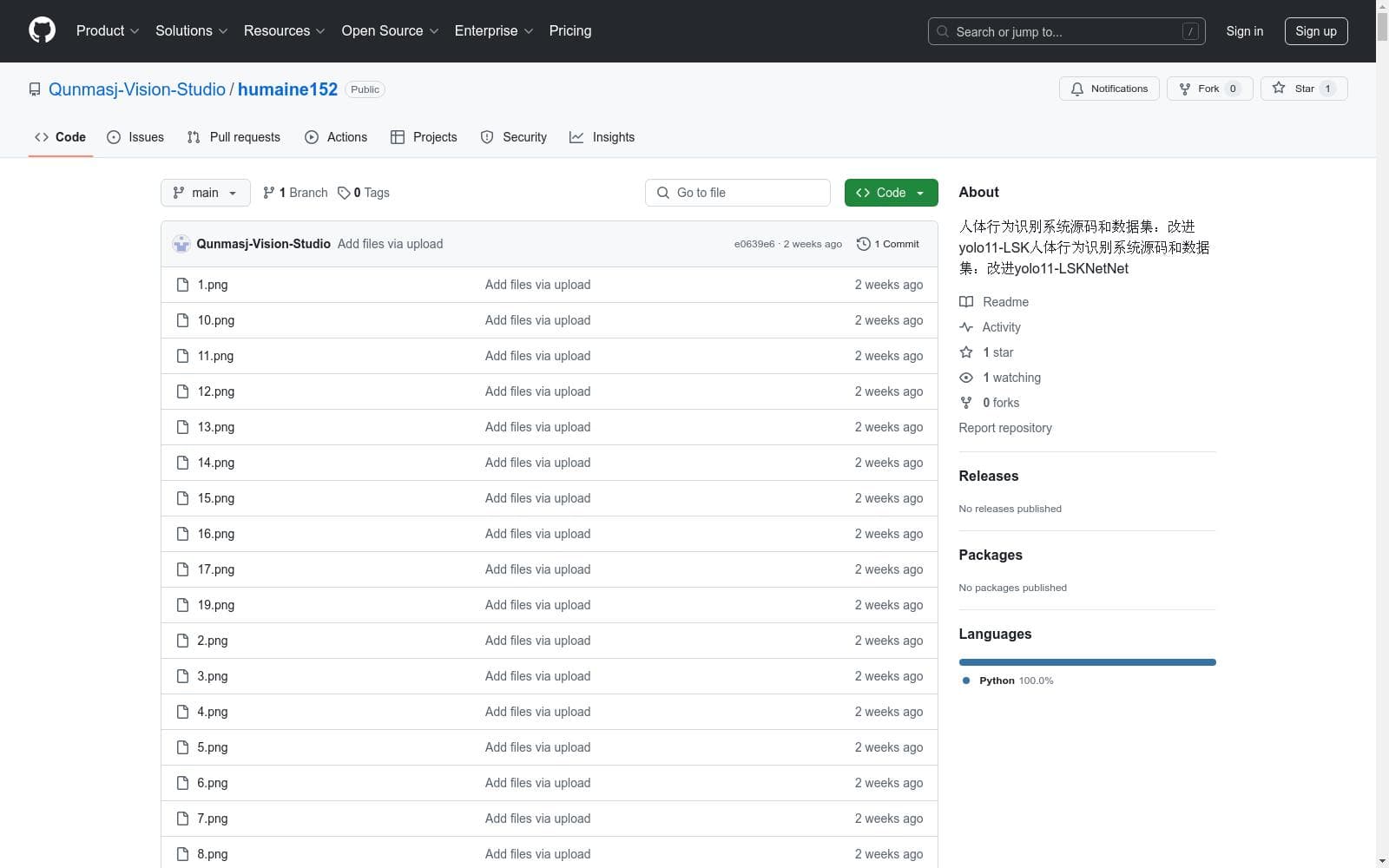Expand the Resources menu
The width and height of the screenshot is (1389, 868).
click(284, 30)
